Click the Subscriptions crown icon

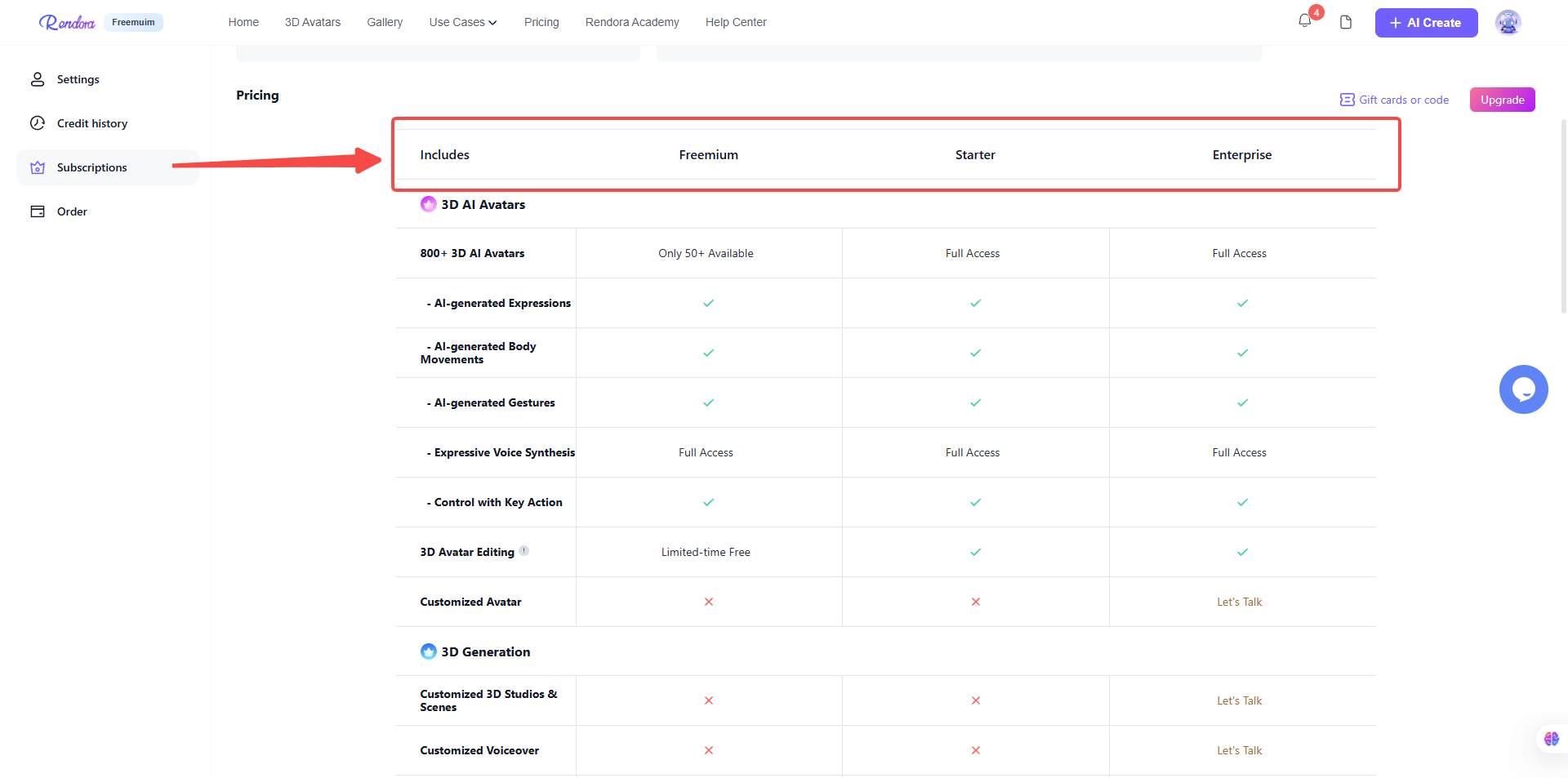point(38,167)
